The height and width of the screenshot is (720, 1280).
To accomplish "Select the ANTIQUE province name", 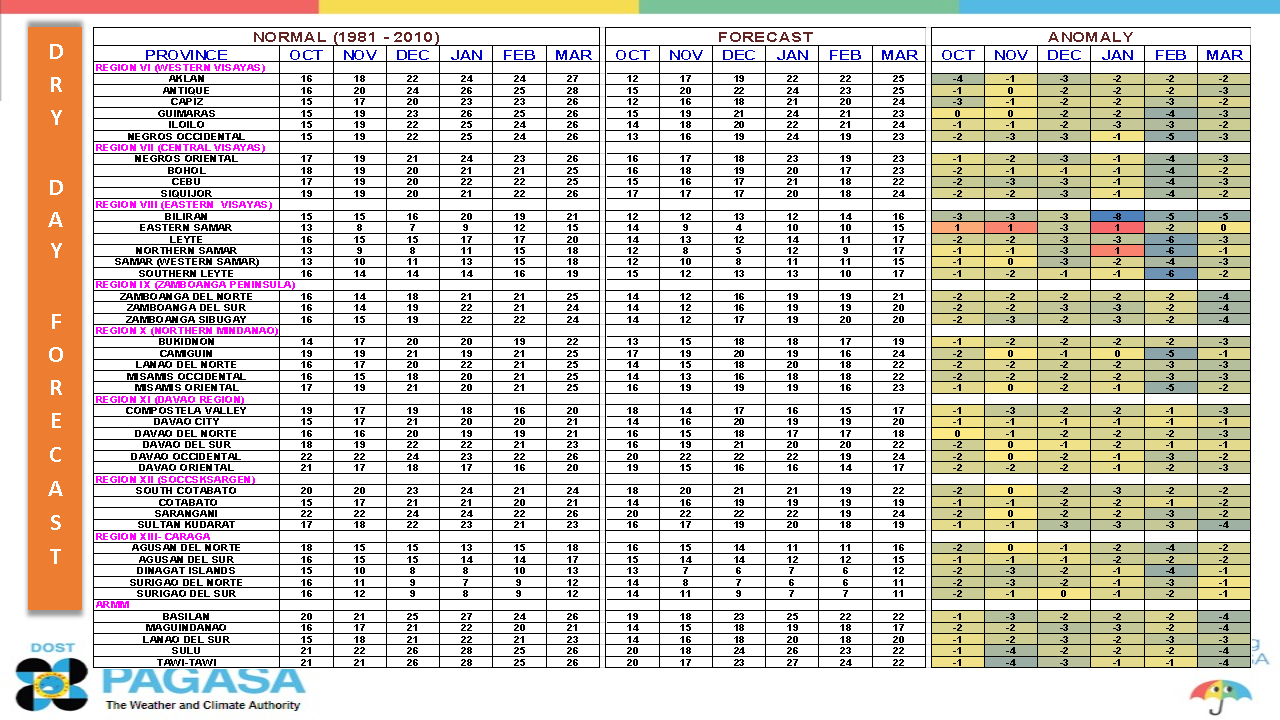I will (186, 90).
